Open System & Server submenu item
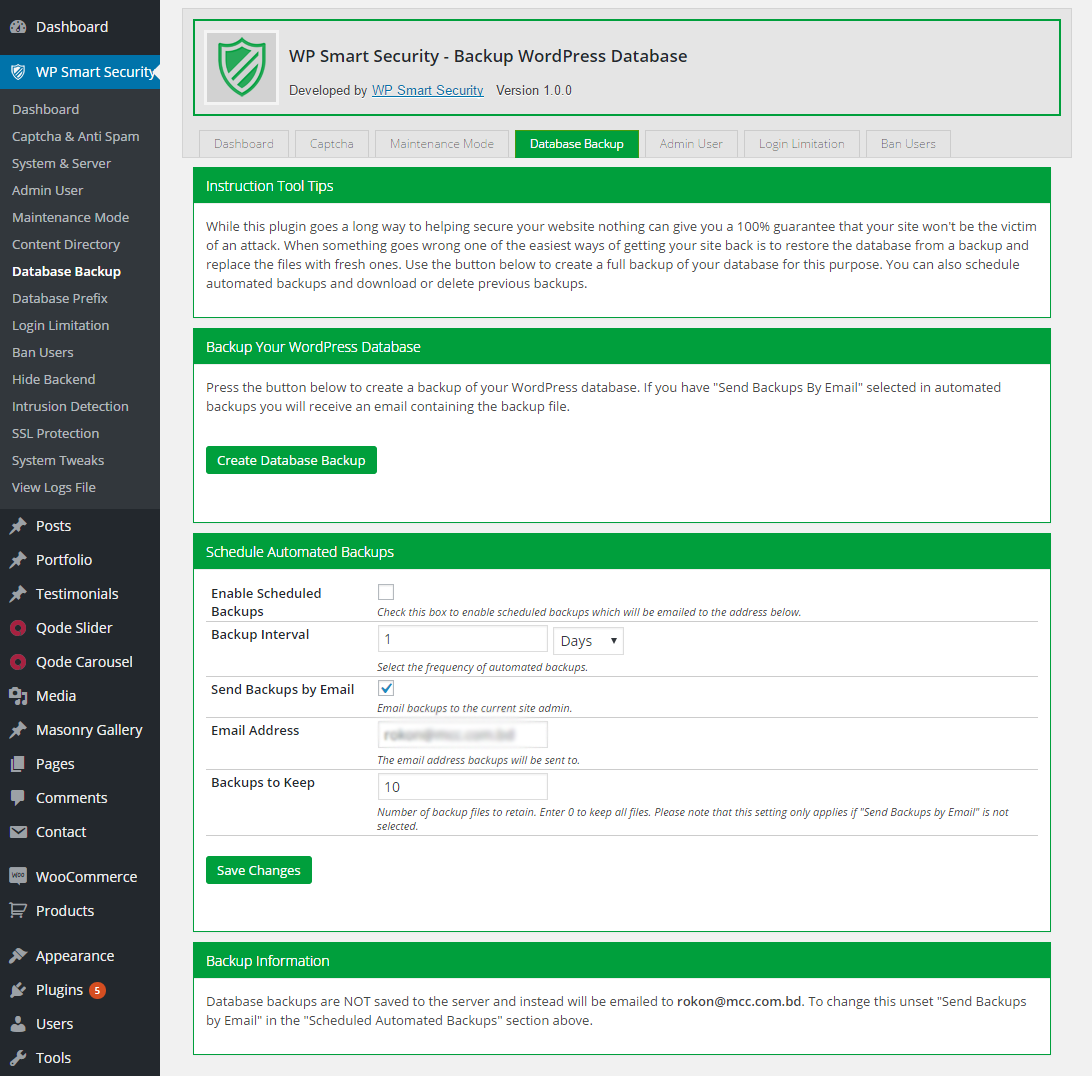Image resolution: width=1092 pixels, height=1076 pixels. pyautogui.click(x=61, y=164)
